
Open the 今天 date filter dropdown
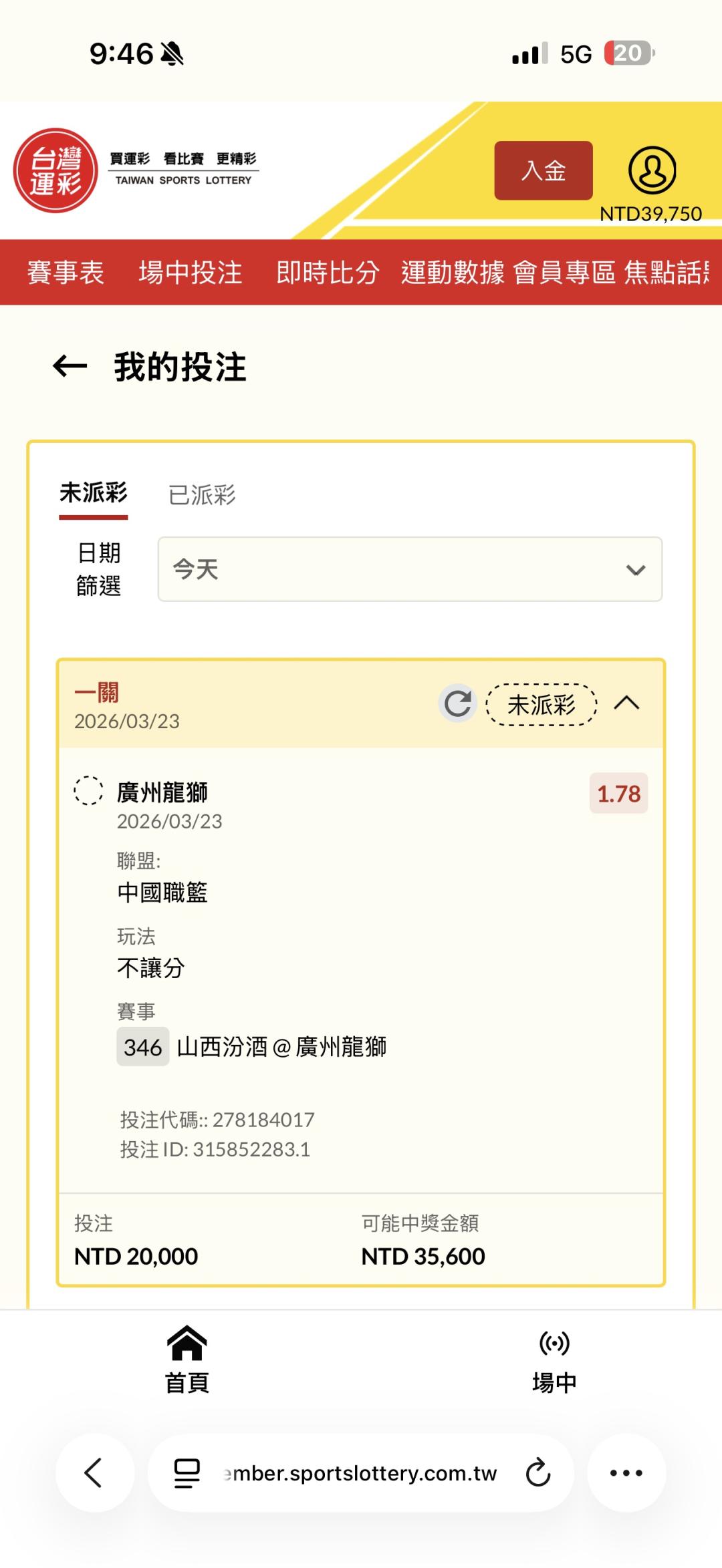pos(410,569)
